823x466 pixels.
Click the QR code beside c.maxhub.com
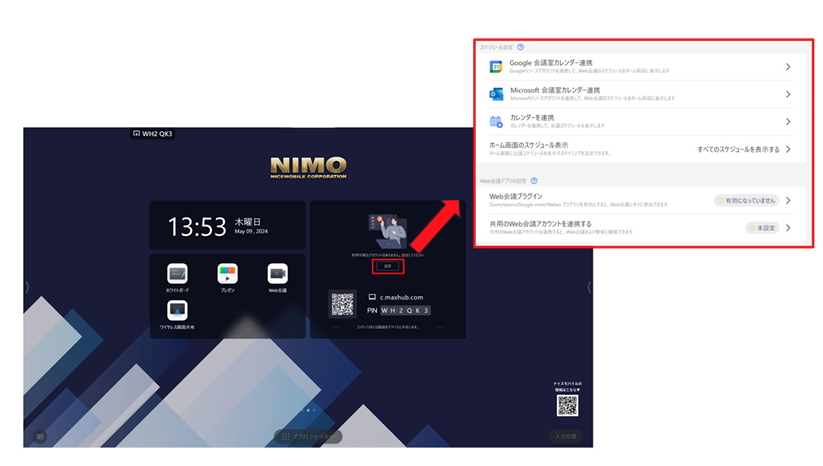[x=342, y=304]
